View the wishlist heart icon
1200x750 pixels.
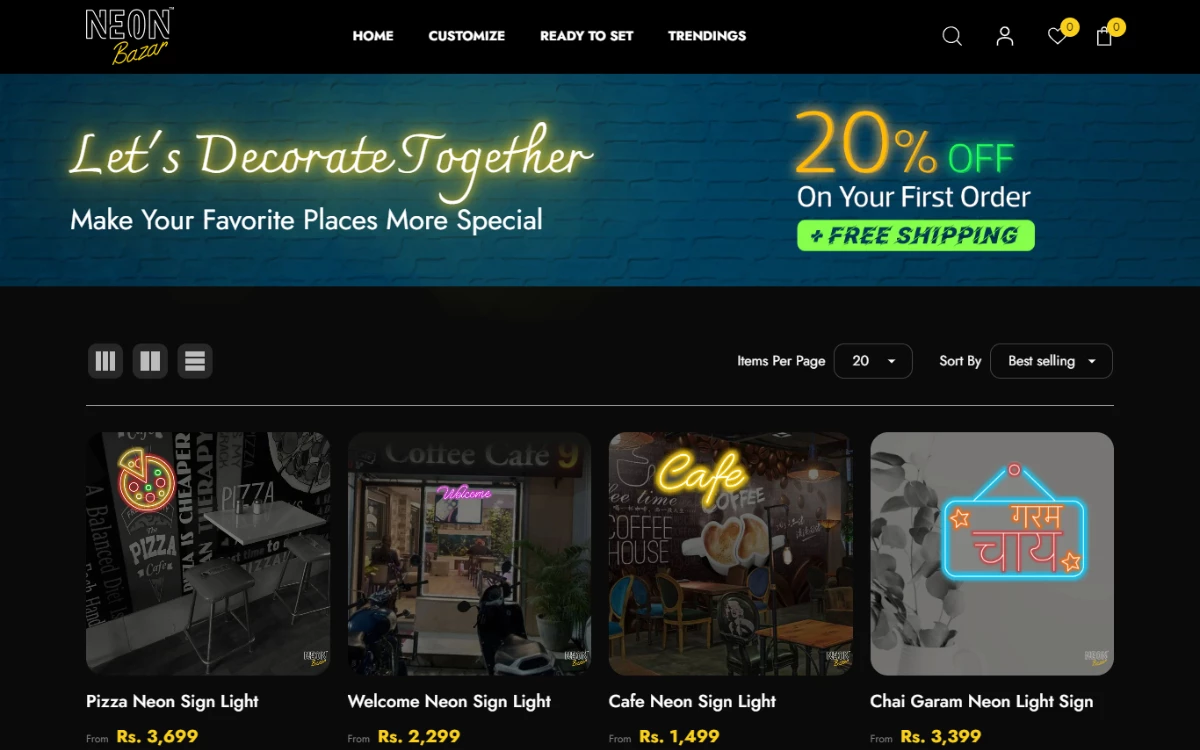click(x=1057, y=36)
